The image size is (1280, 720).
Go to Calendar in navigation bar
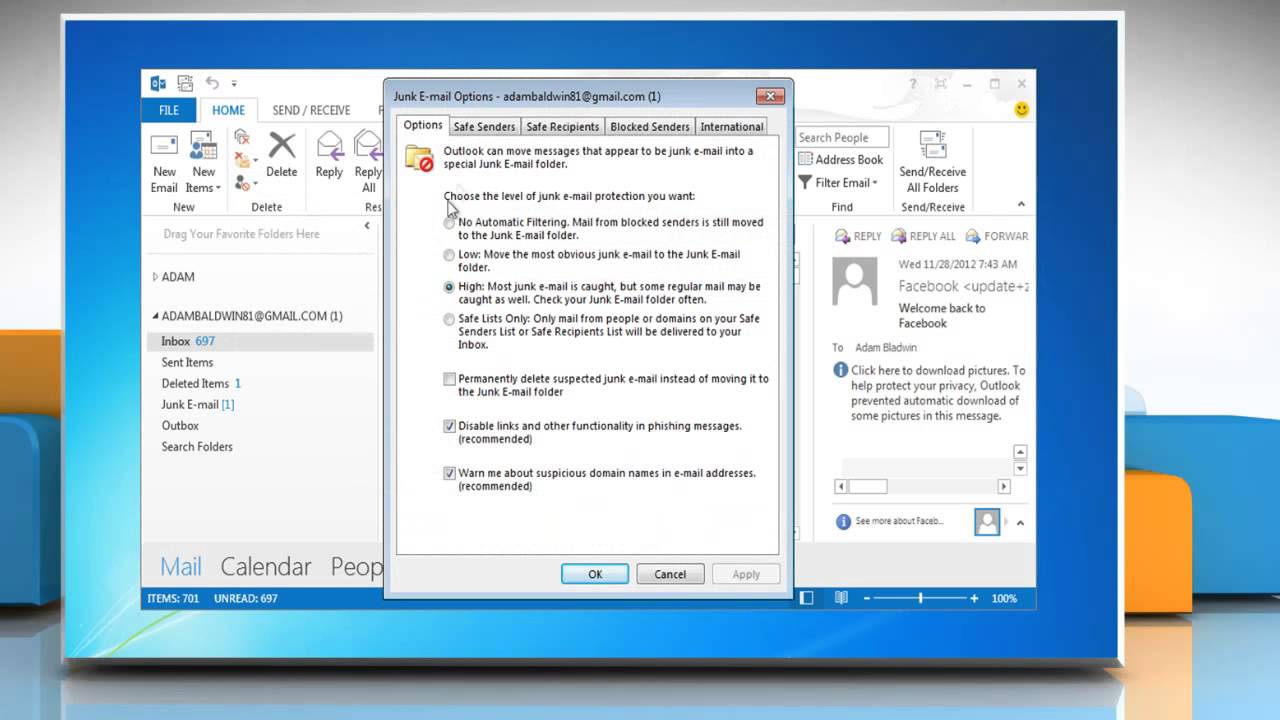pyautogui.click(x=266, y=566)
